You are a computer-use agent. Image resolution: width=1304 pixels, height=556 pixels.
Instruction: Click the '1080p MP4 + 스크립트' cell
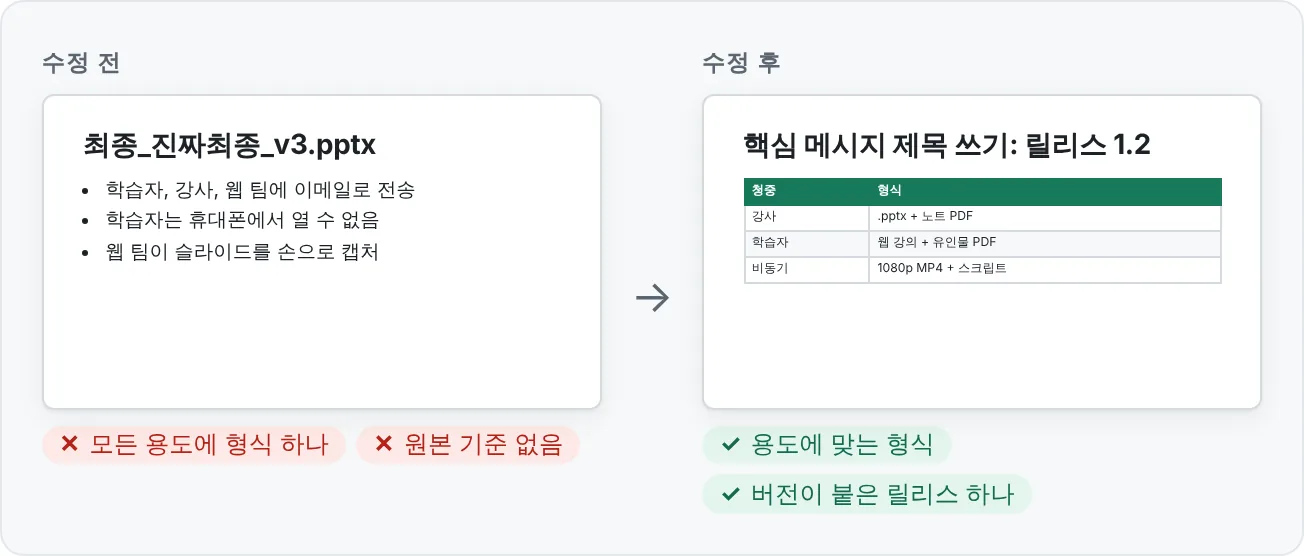click(1045, 270)
